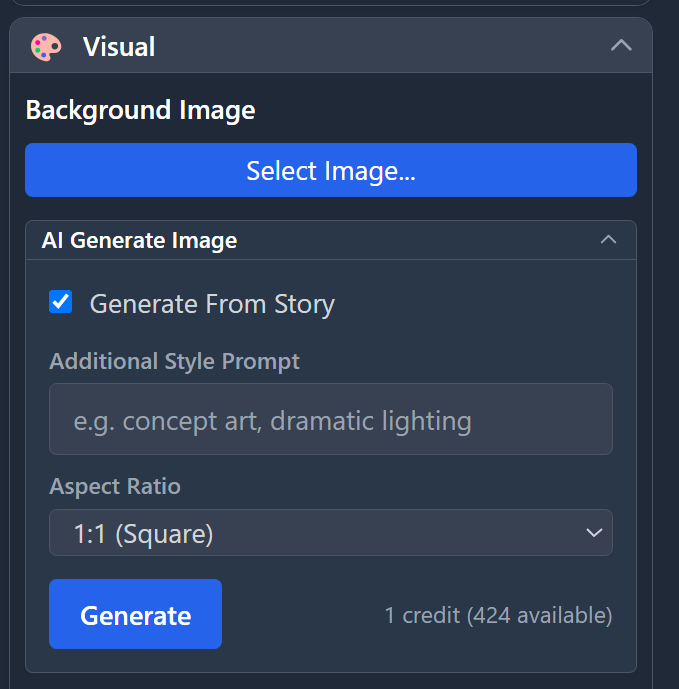Viewport: 679px width, 689px height.
Task: Focus the style prompt text field
Action: coord(330,419)
